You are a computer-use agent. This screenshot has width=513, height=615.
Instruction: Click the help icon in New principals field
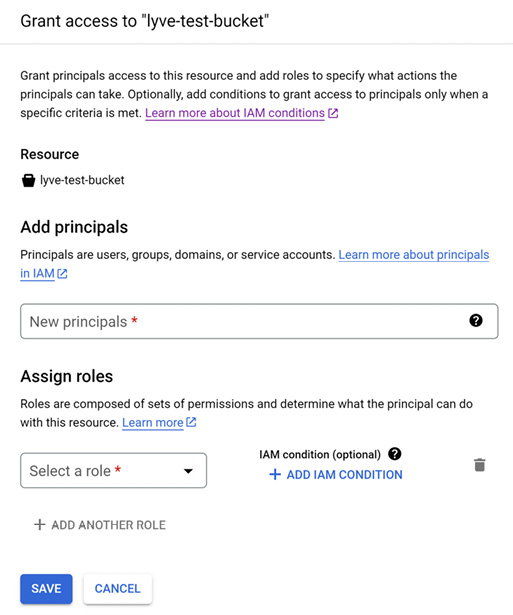pos(476,320)
